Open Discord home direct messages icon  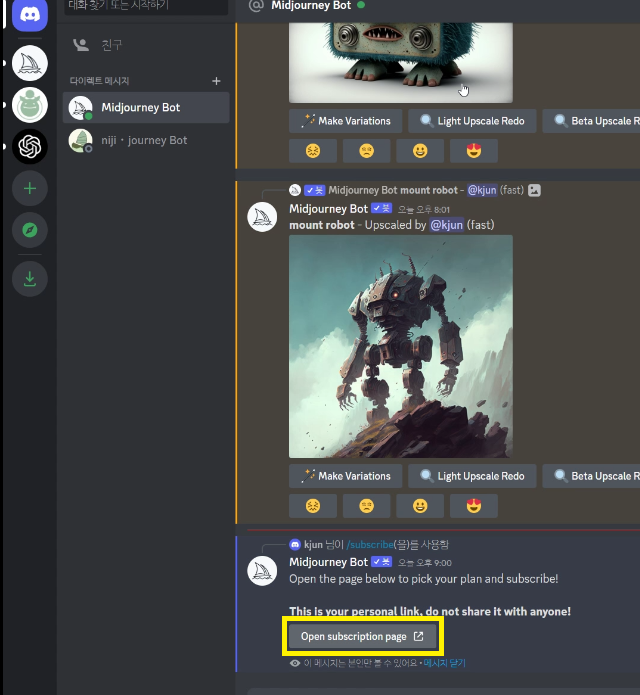tap(30, 15)
